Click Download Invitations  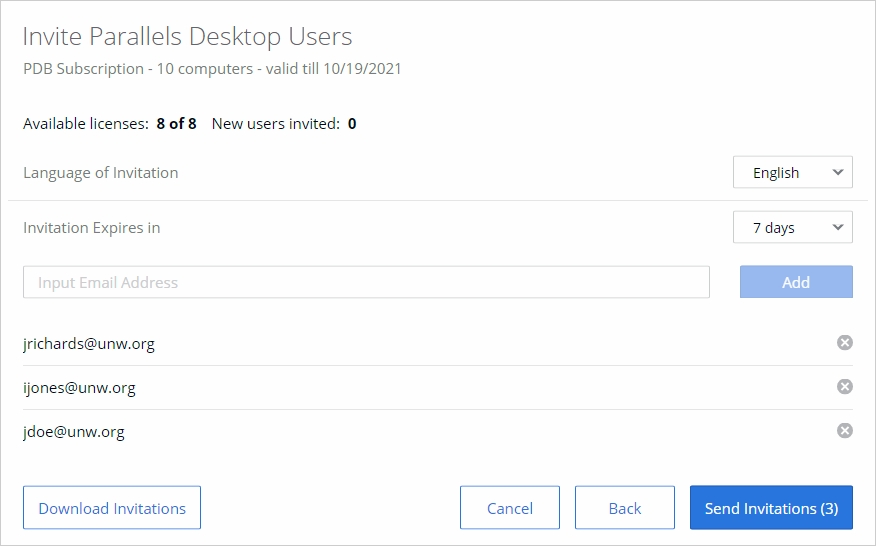coord(112,508)
